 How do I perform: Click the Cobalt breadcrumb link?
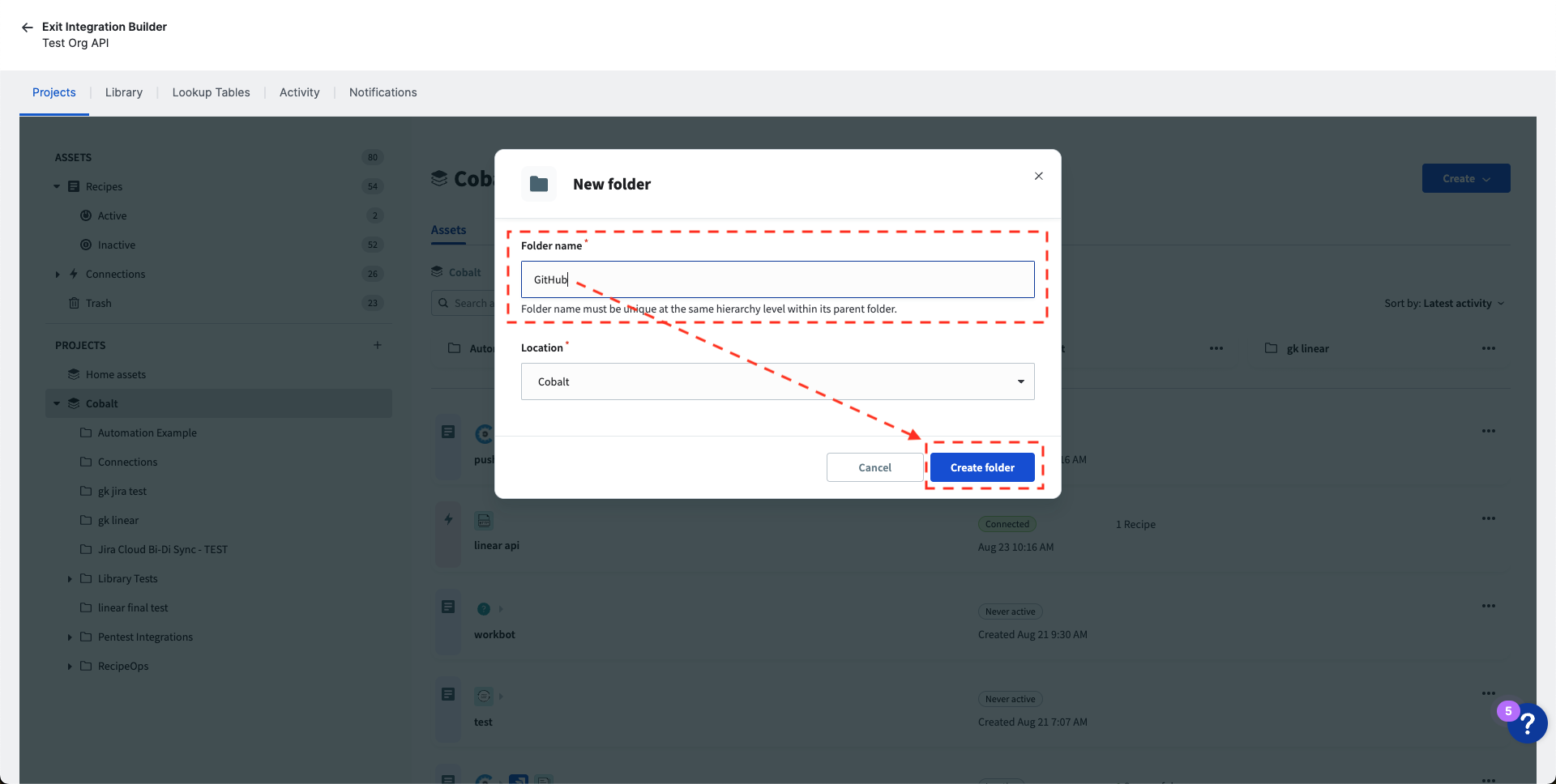pyautogui.click(x=464, y=272)
